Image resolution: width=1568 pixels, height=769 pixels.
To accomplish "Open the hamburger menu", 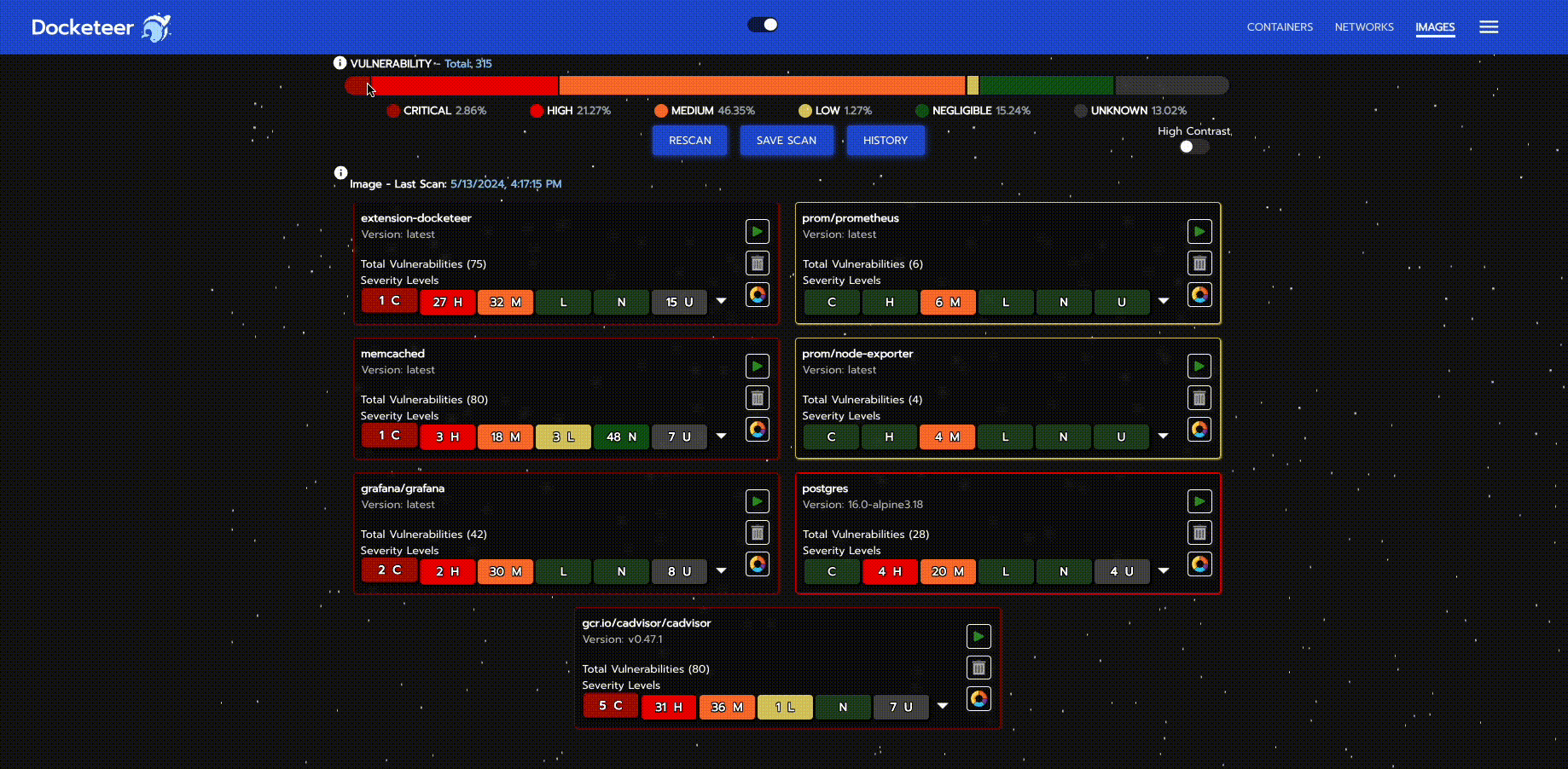I will (x=1489, y=27).
